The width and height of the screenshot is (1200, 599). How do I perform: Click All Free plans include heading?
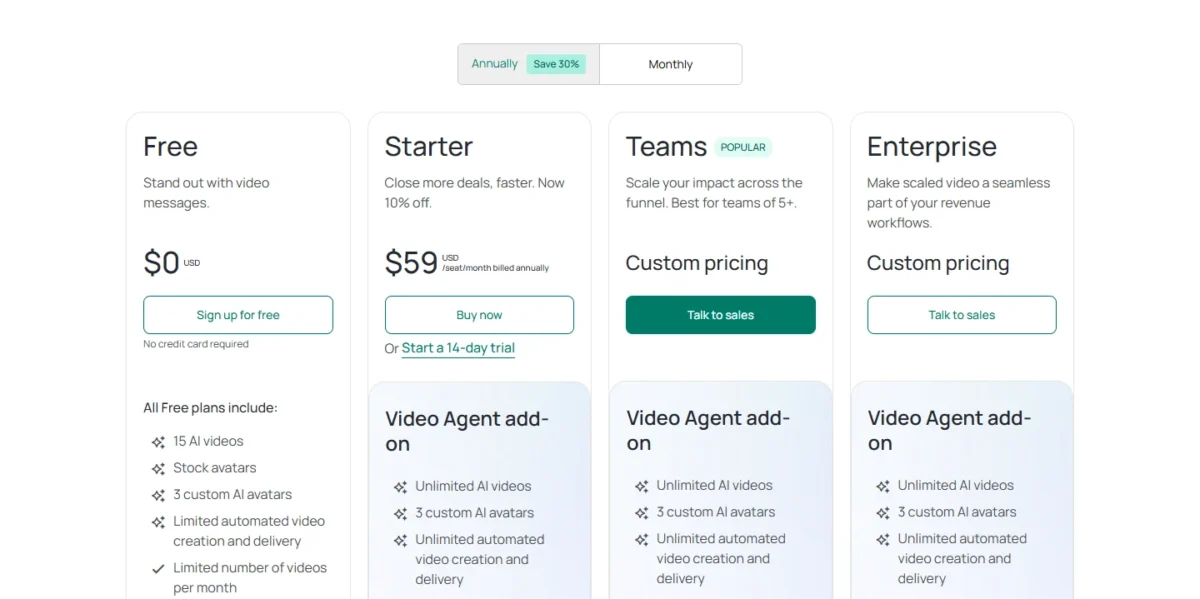pyautogui.click(x=210, y=408)
